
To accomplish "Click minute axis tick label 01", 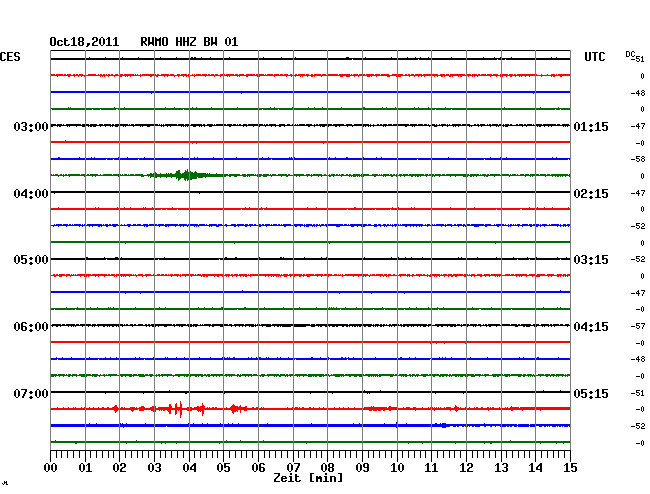I will 85,468.
